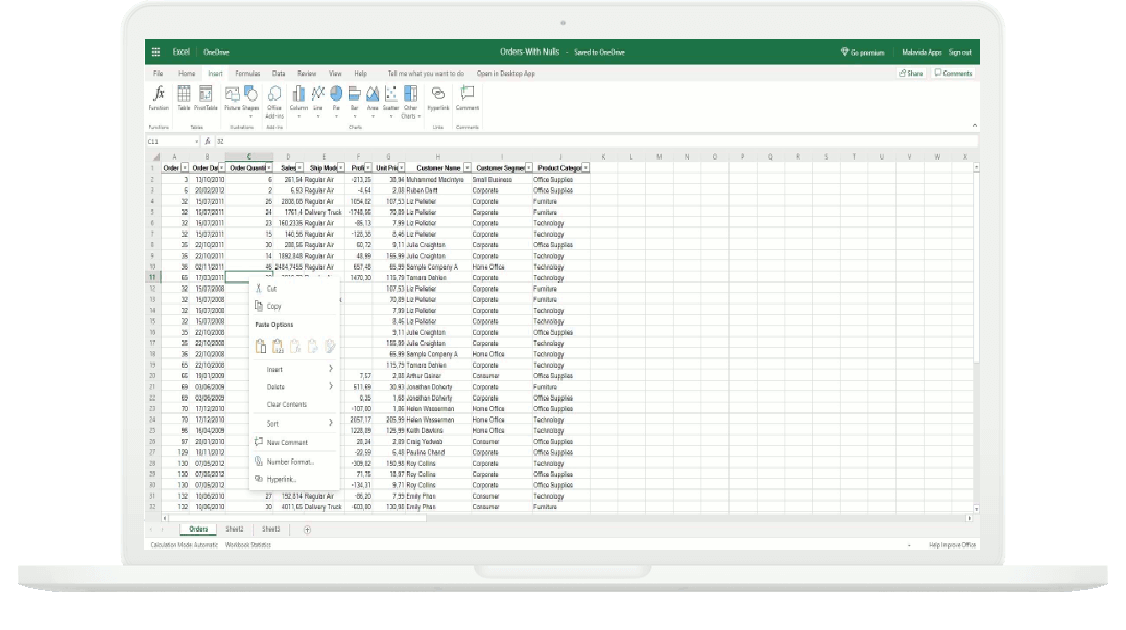The height and width of the screenshot is (630, 1126).
Task: Switch to the Home tab
Action: coord(187,73)
